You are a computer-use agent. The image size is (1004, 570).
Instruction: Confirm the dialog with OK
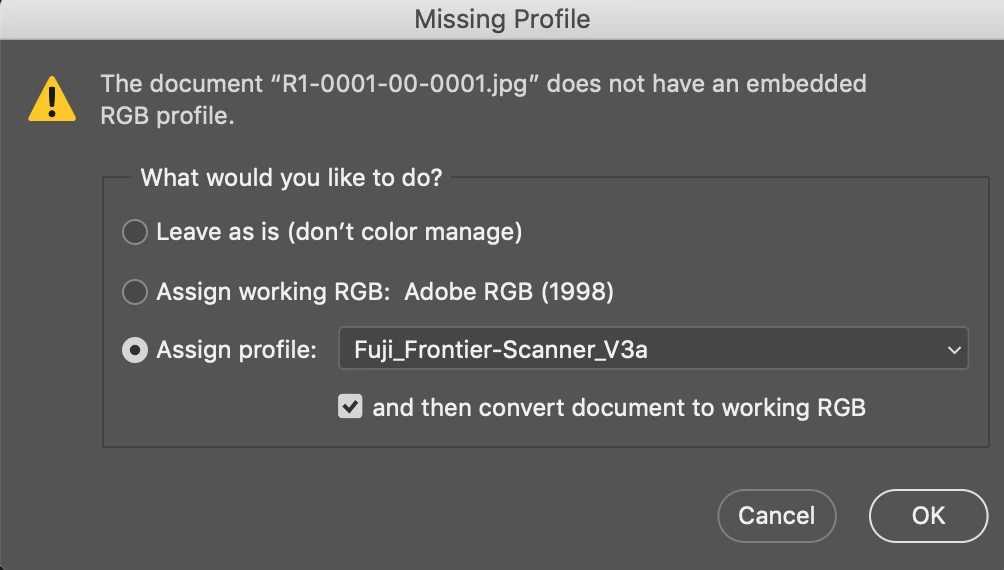[928, 515]
